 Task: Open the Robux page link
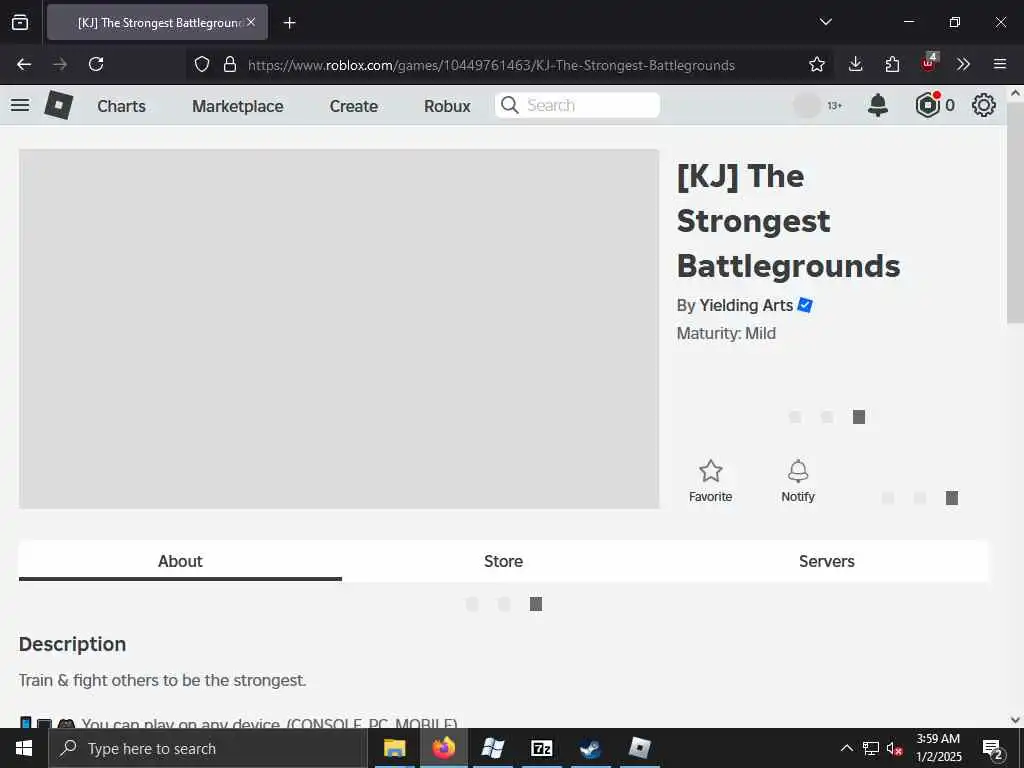click(447, 106)
